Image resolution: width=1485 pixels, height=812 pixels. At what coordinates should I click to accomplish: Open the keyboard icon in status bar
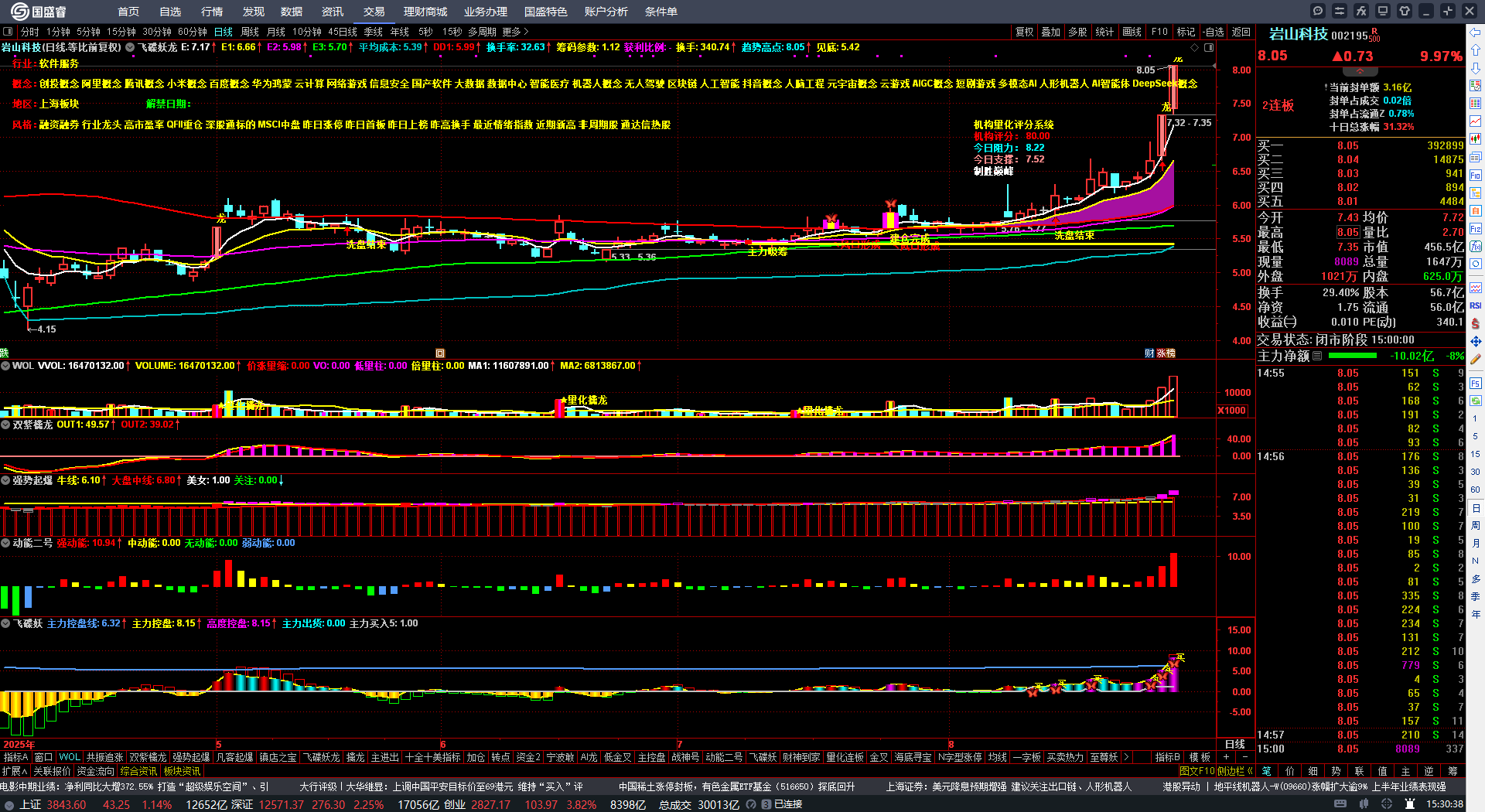coord(1340,804)
